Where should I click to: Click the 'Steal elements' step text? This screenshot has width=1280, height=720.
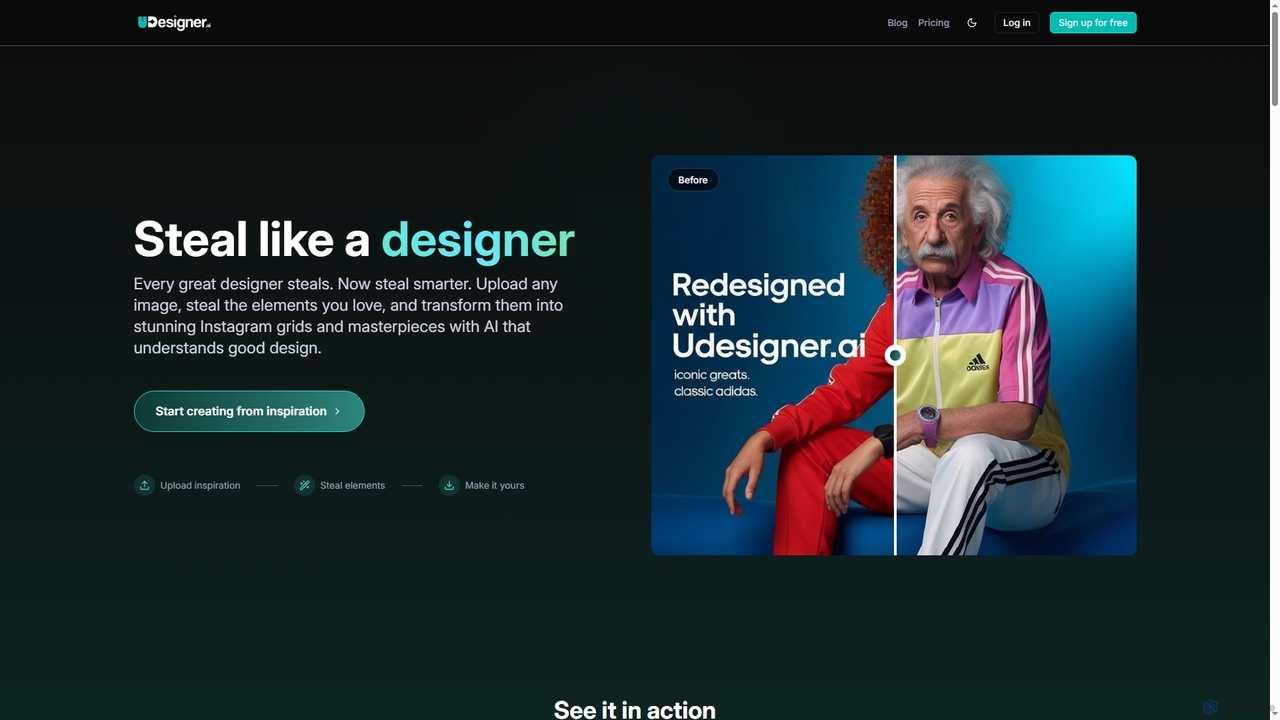352,485
